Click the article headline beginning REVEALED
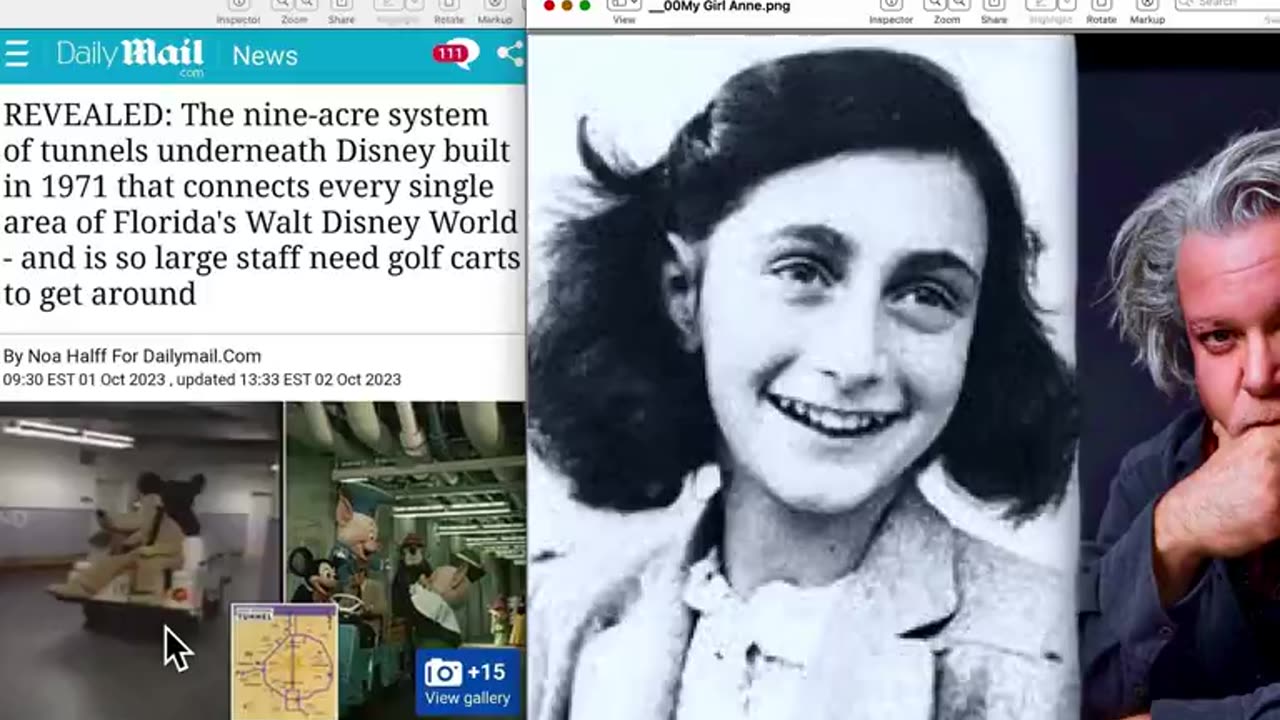 click(261, 204)
